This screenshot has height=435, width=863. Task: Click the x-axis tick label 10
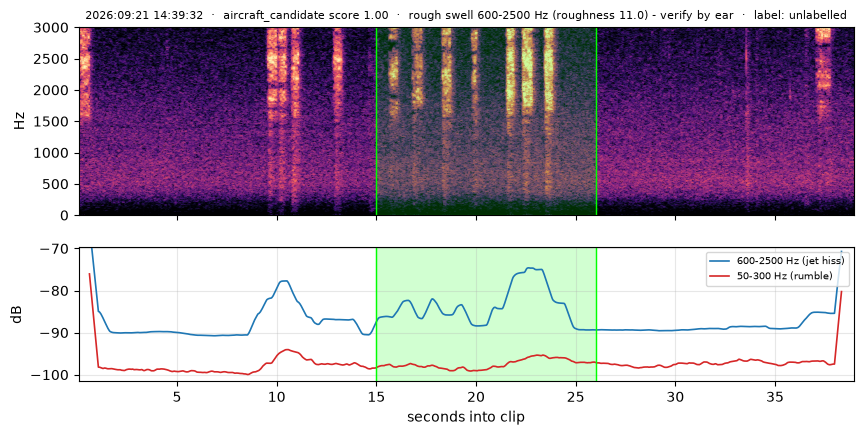pos(277,396)
